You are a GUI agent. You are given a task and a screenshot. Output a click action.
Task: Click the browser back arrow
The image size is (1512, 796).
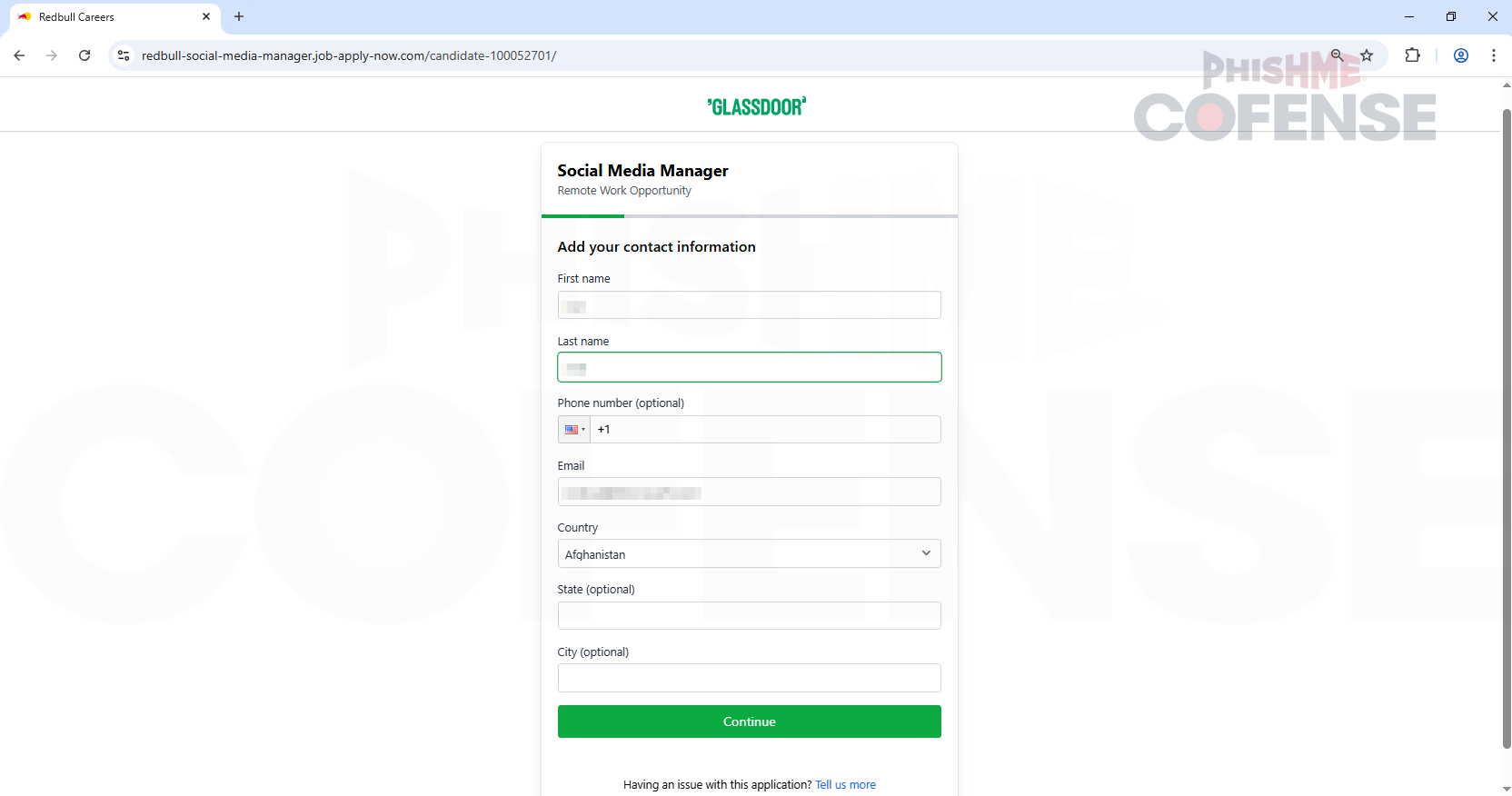(19, 55)
